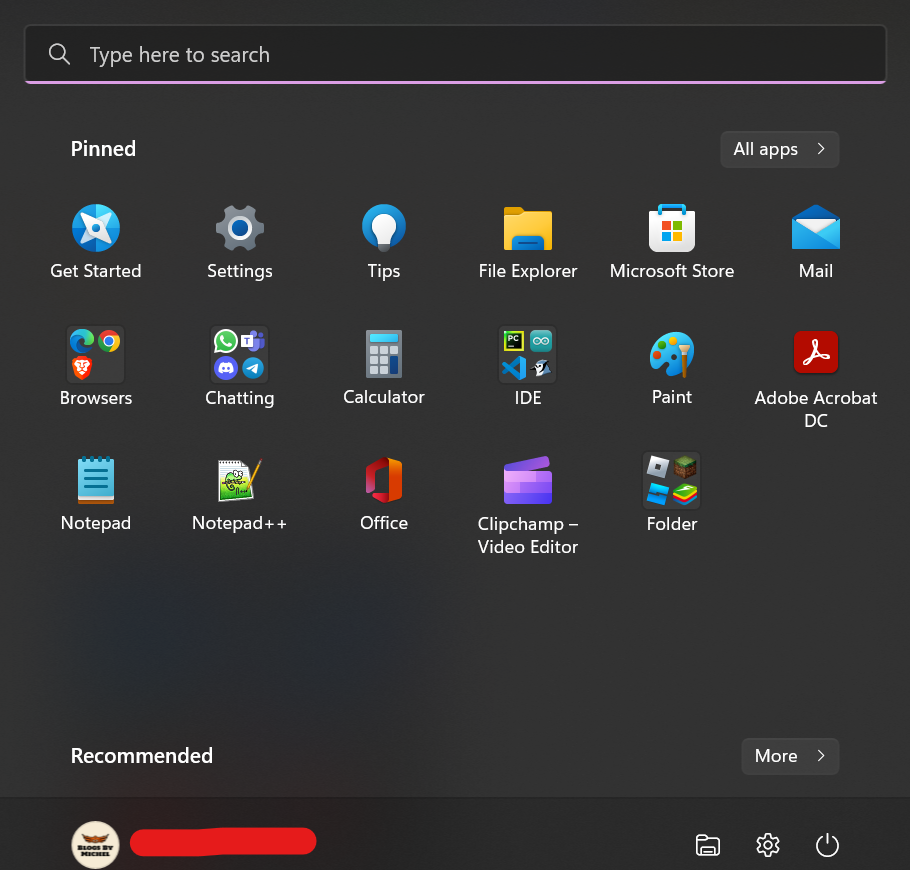Open the Get Started app
Screen dimensions: 910x870
click(x=96, y=228)
